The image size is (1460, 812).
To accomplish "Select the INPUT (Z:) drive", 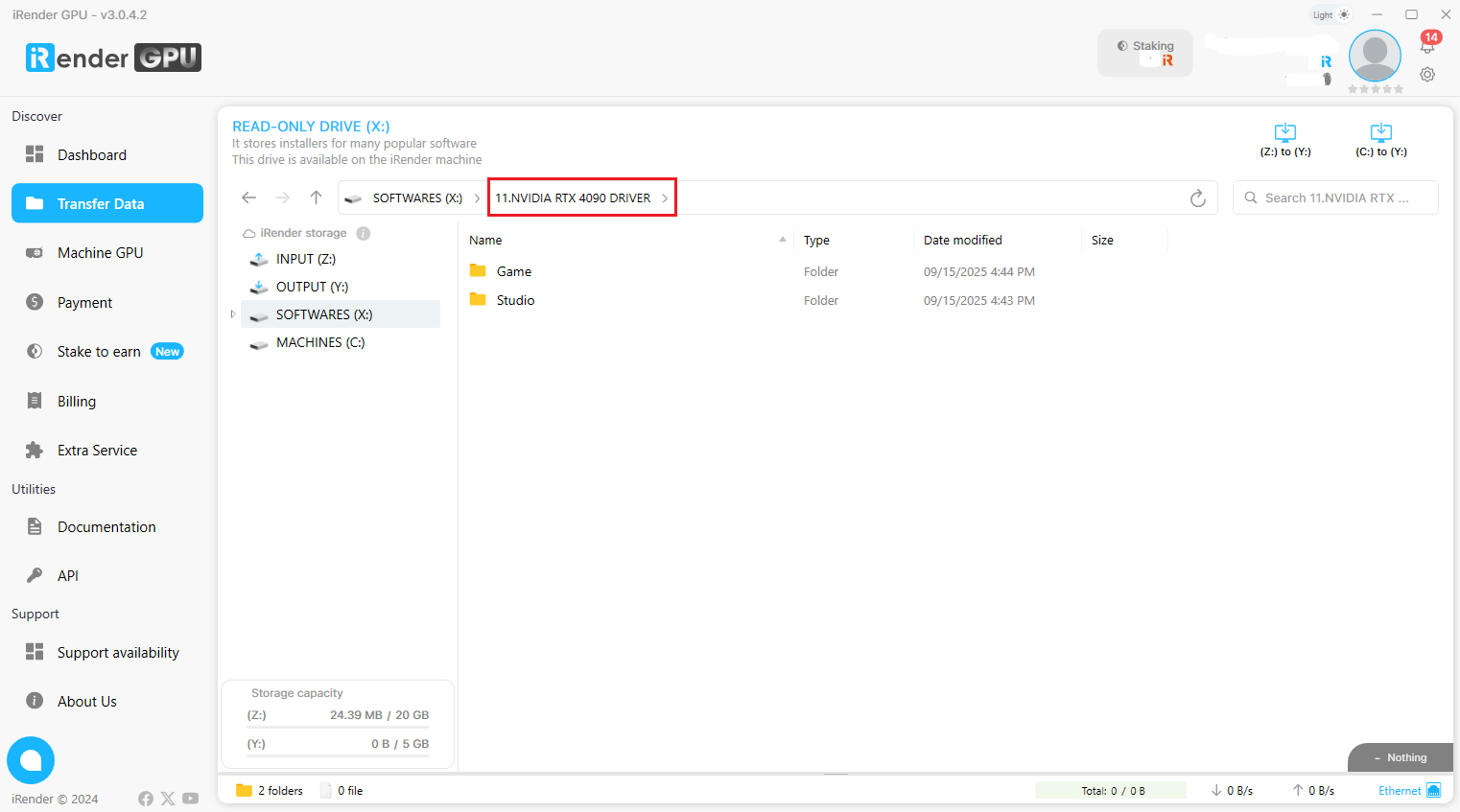I will [305, 259].
